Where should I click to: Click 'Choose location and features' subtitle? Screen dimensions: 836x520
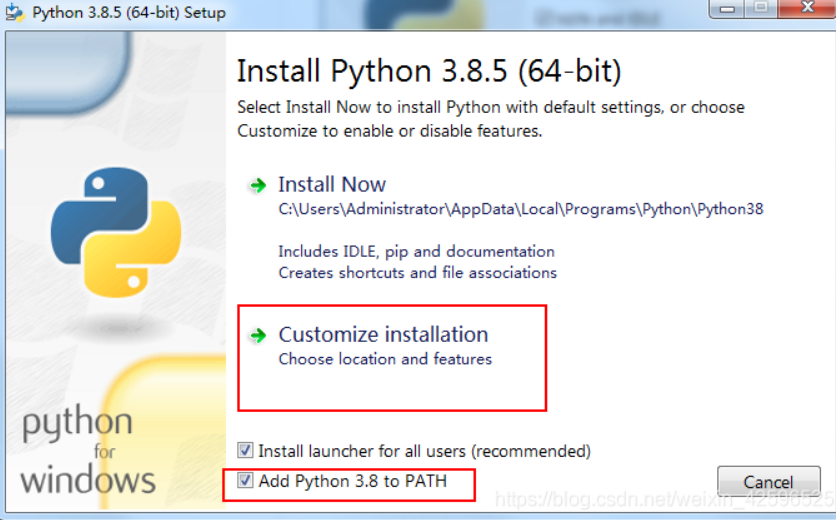click(x=385, y=359)
